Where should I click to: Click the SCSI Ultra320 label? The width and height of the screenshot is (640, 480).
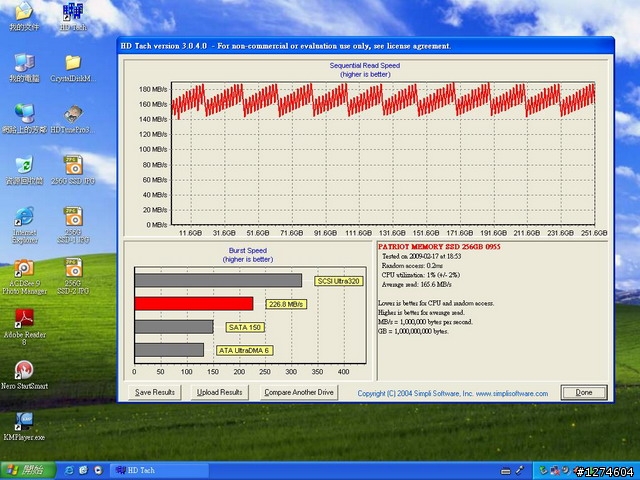coord(338,281)
